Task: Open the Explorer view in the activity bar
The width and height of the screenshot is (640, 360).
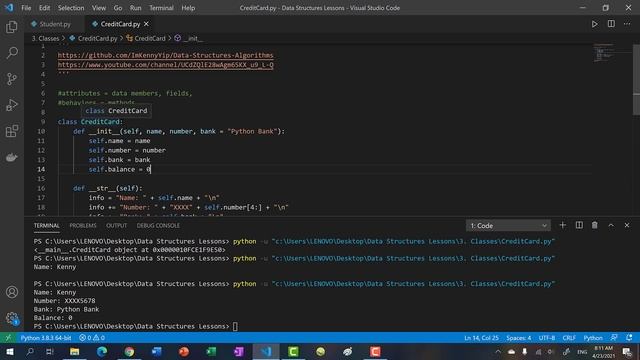Action: click(x=12, y=27)
